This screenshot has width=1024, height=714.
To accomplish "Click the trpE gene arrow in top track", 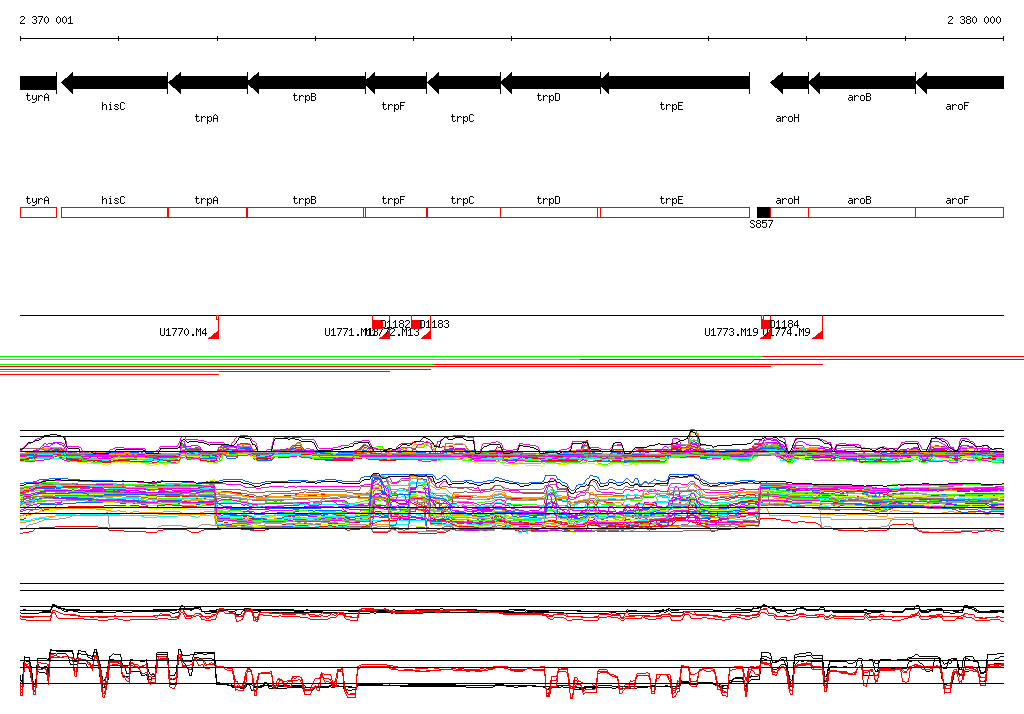I will pos(675,83).
